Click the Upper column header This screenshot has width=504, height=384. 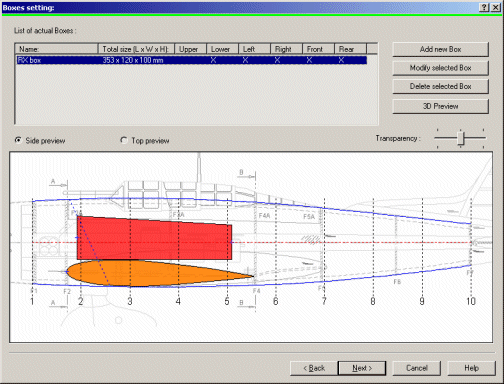click(x=190, y=49)
